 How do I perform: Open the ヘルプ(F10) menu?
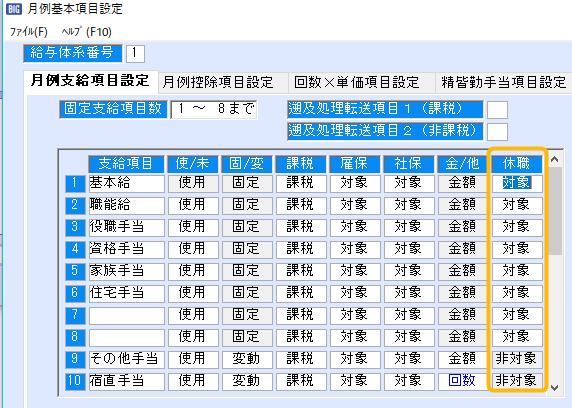pos(86,32)
